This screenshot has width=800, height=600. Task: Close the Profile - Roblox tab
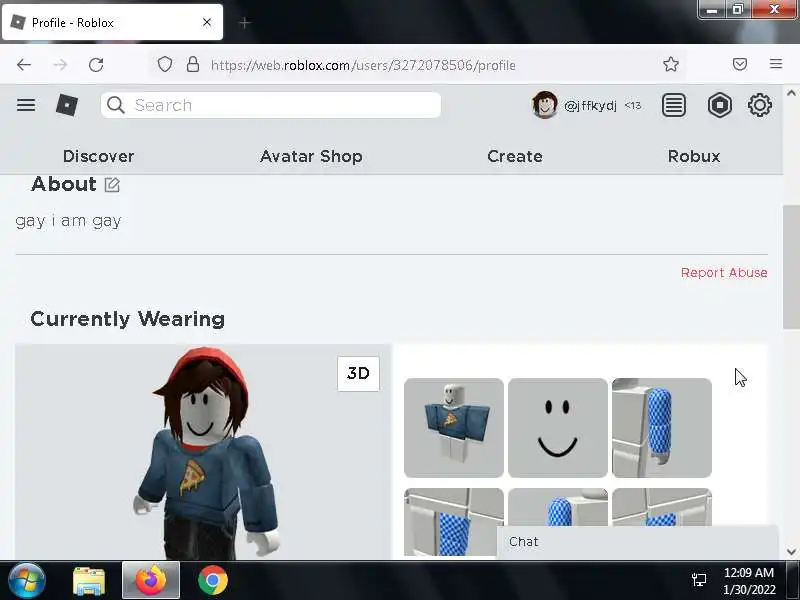pyautogui.click(x=207, y=22)
